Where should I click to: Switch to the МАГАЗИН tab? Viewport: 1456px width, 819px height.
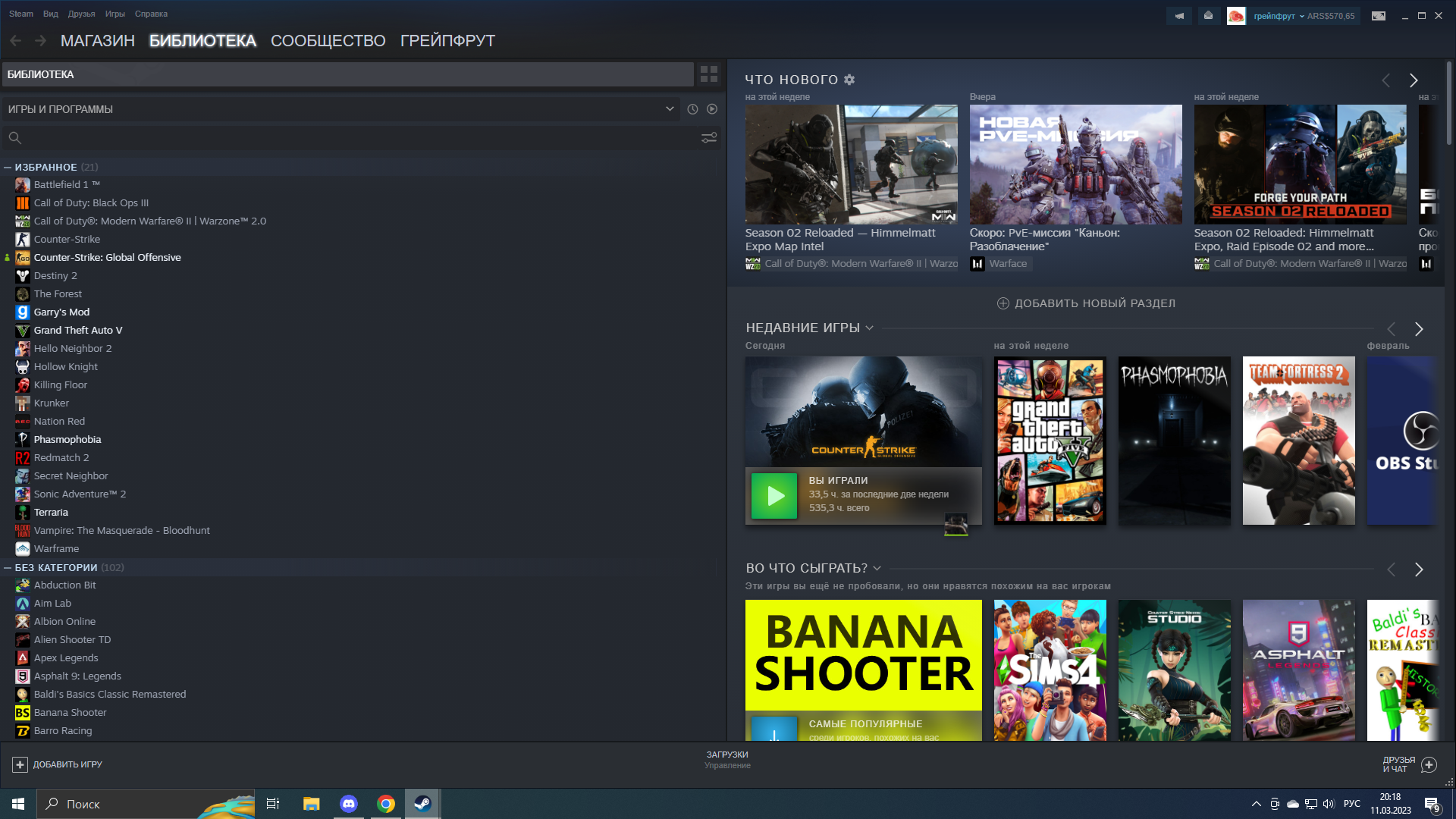pyautogui.click(x=98, y=41)
